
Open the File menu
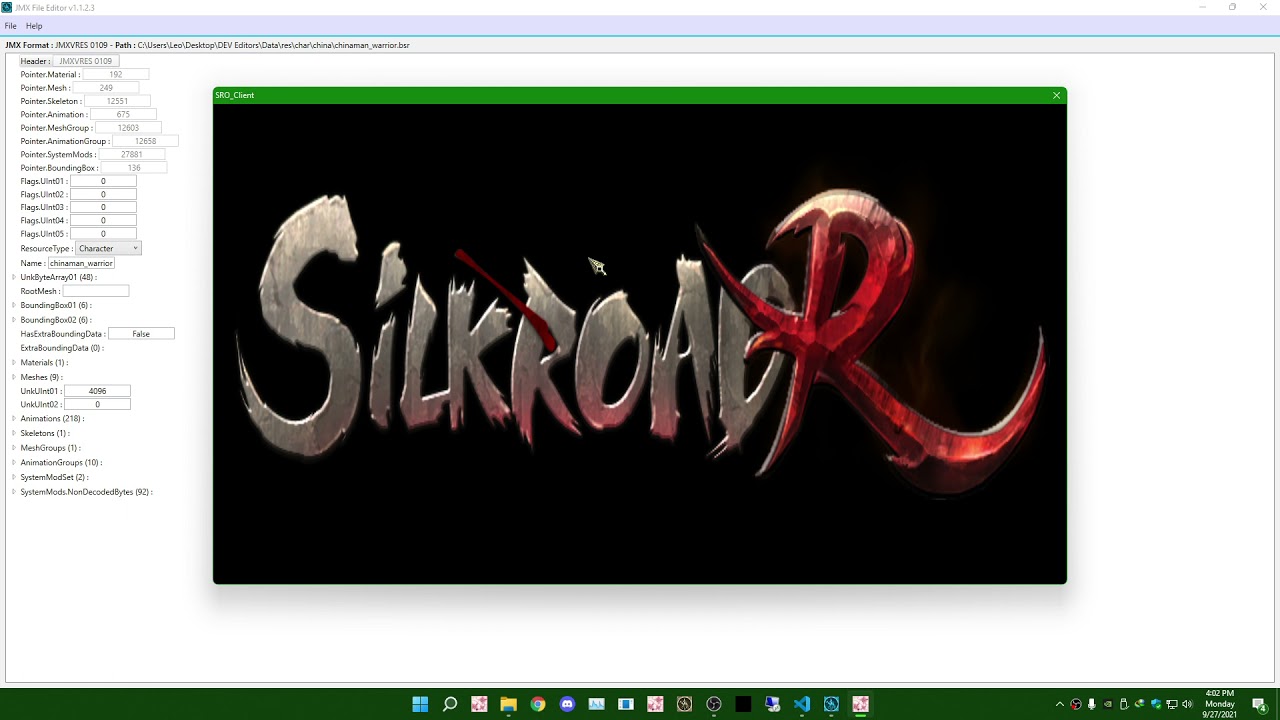pyautogui.click(x=10, y=26)
